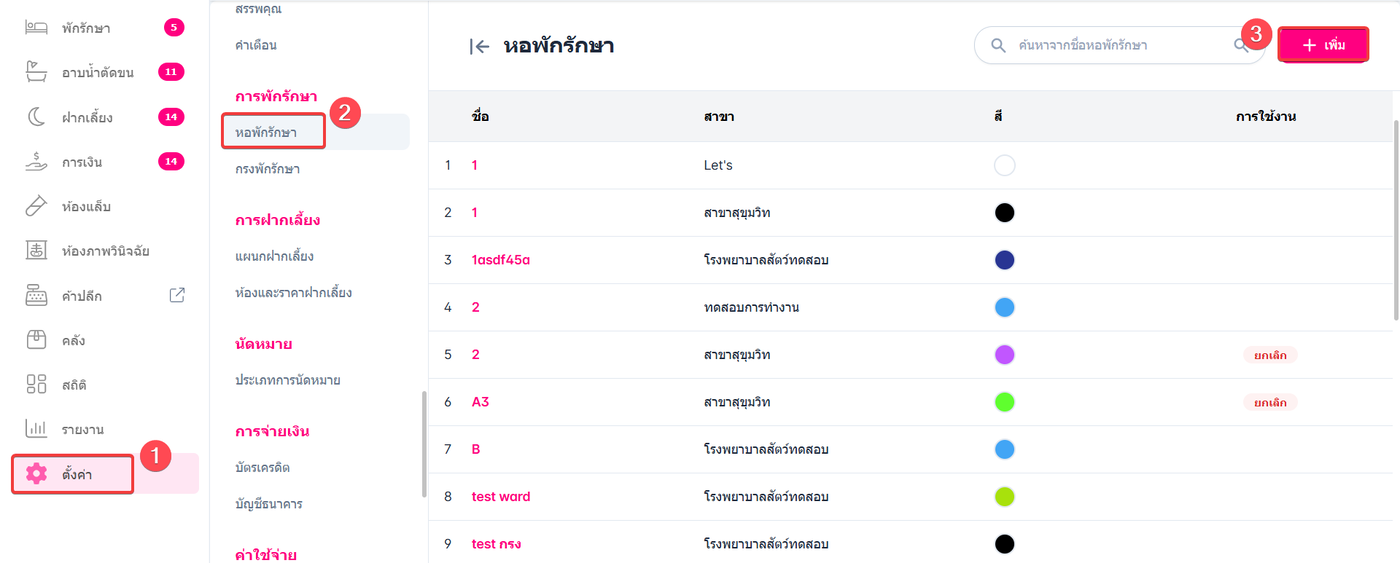The height and width of the screenshot is (563, 1400).
Task: Open the ห้องแล็บ test tube icon
Action: click(36, 207)
